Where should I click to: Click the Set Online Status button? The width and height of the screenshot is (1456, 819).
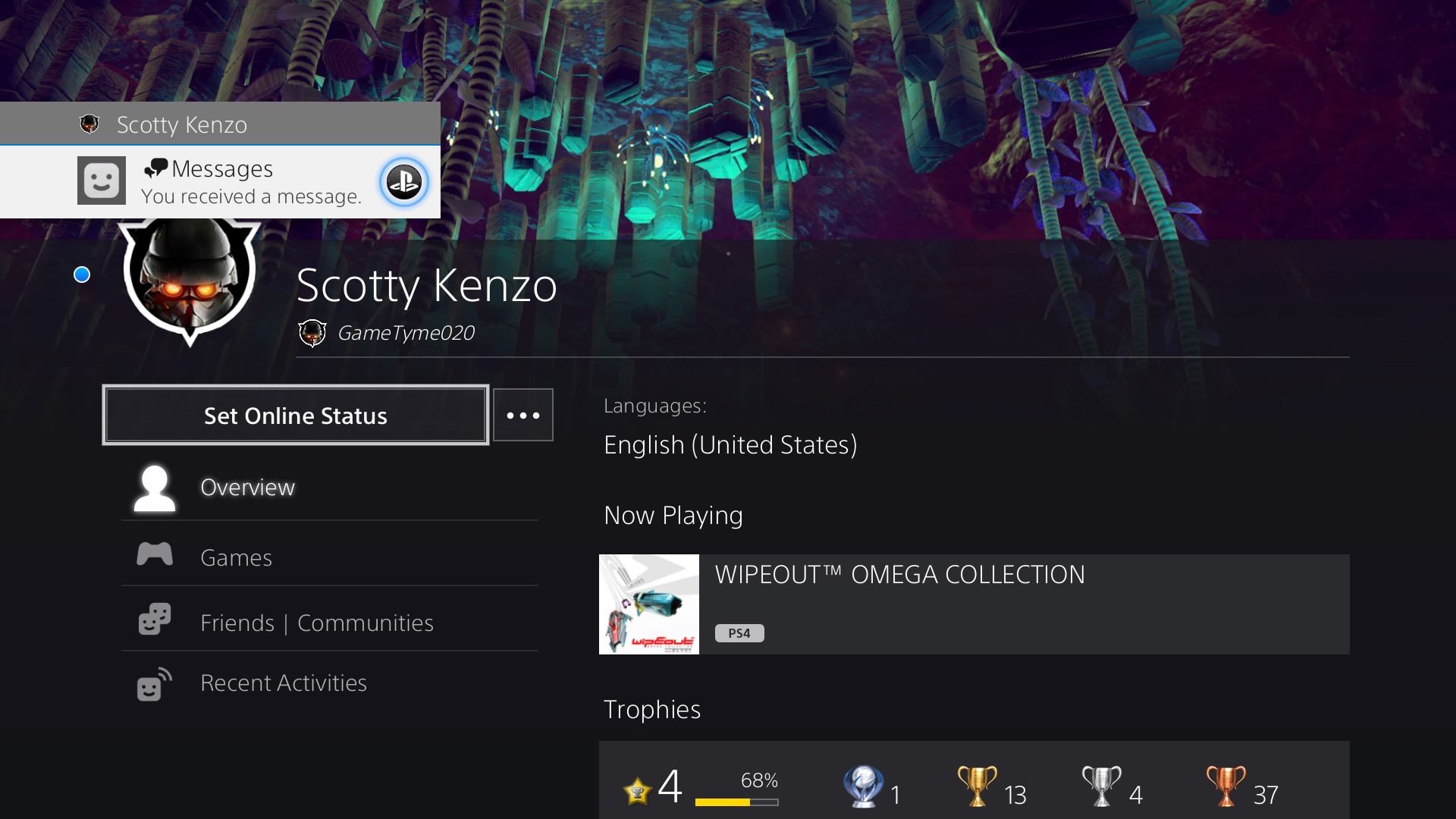click(295, 415)
